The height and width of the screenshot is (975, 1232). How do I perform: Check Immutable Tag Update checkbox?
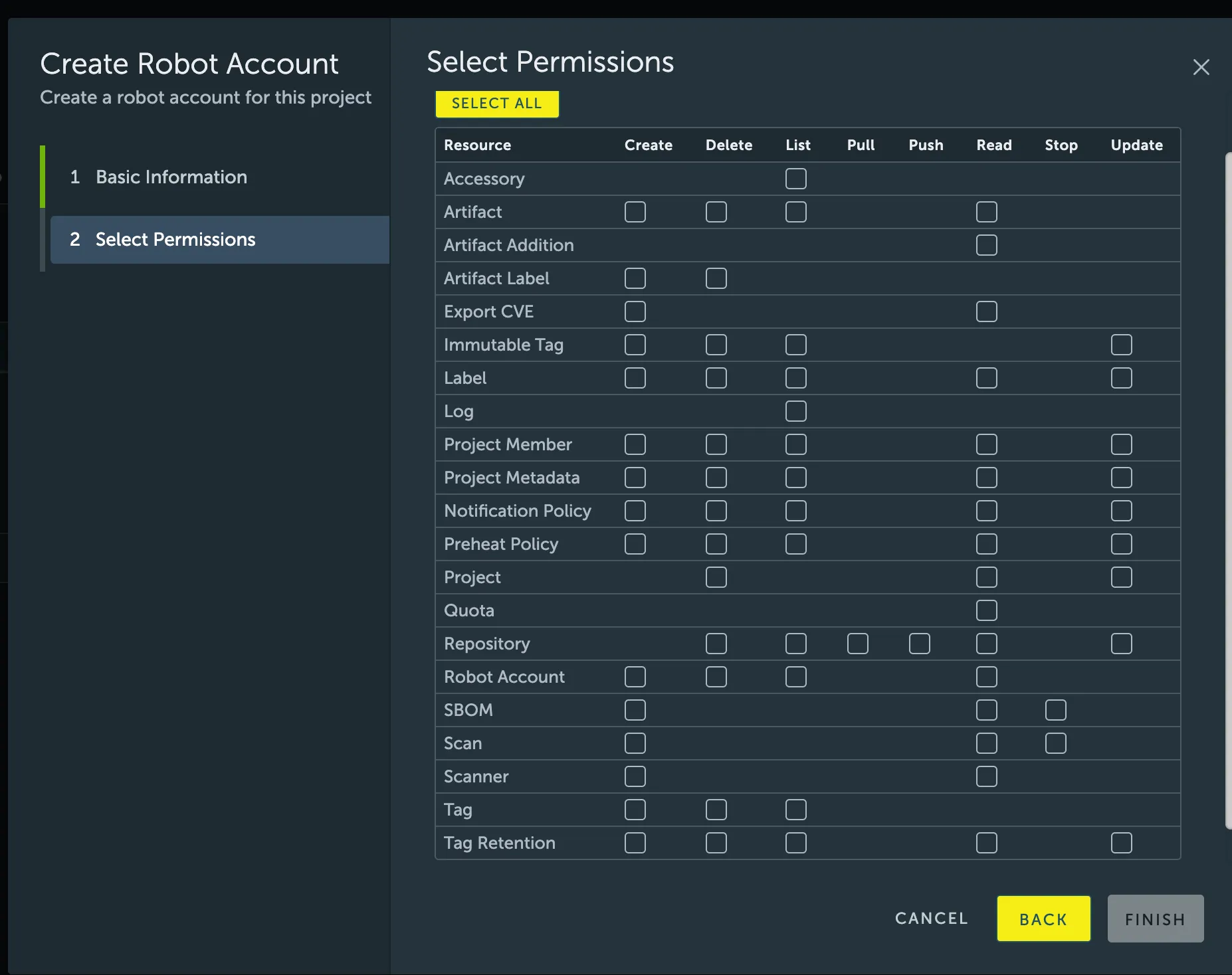point(1121,345)
